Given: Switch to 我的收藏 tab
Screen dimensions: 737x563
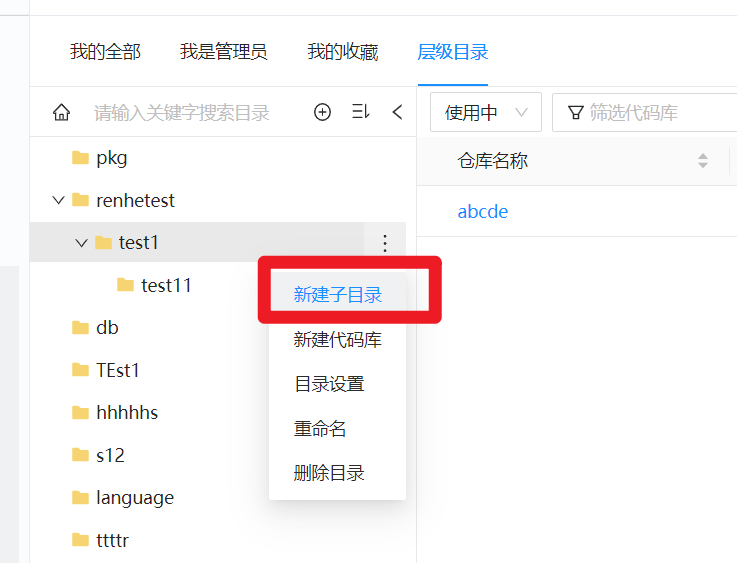Looking at the screenshot, I should pos(343,52).
